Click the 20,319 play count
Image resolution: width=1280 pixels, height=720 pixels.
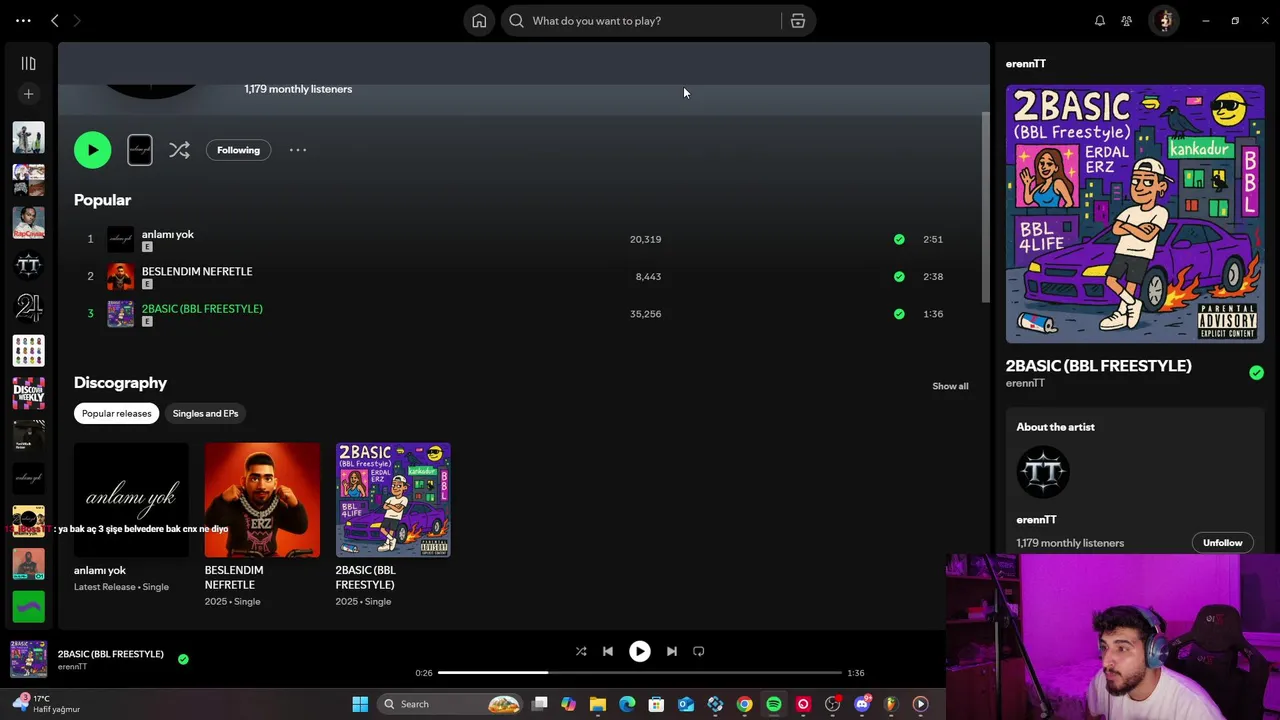coord(645,239)
